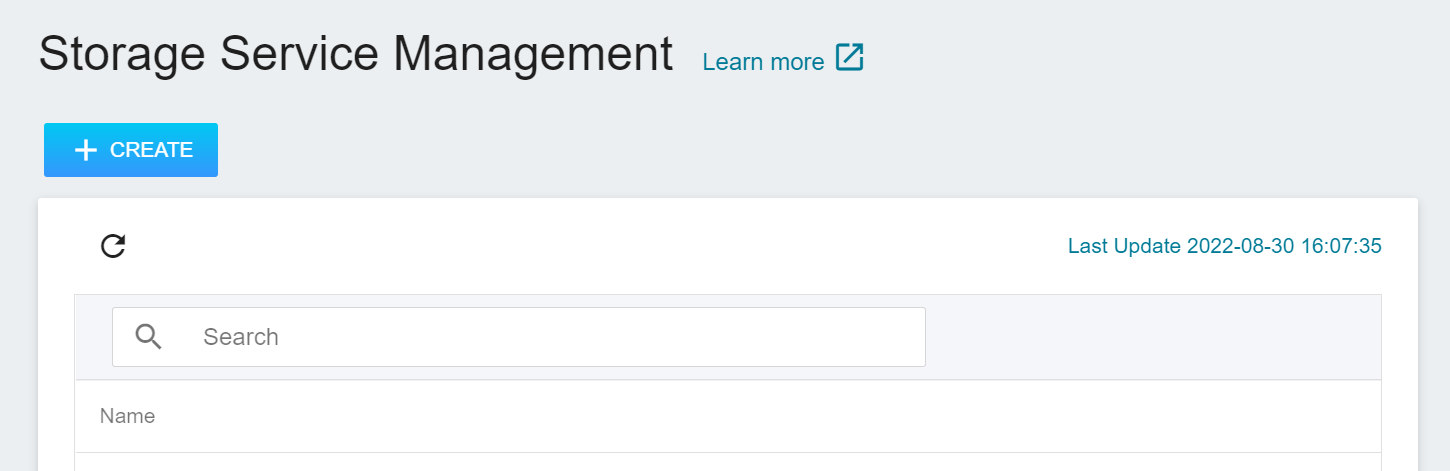Sort by the Name column header
This screenshot has height=471, width=1450.
coord(127,416)
